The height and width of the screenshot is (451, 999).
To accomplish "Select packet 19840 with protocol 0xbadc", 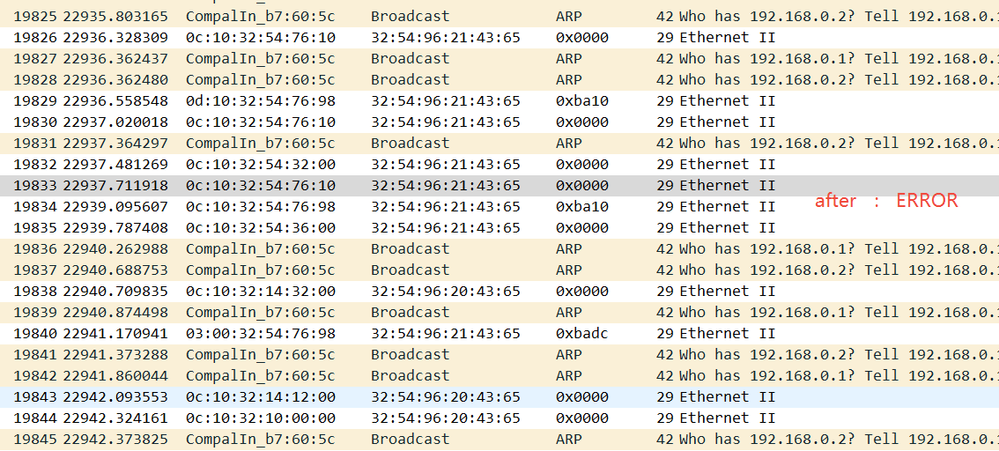I will 400,333.
